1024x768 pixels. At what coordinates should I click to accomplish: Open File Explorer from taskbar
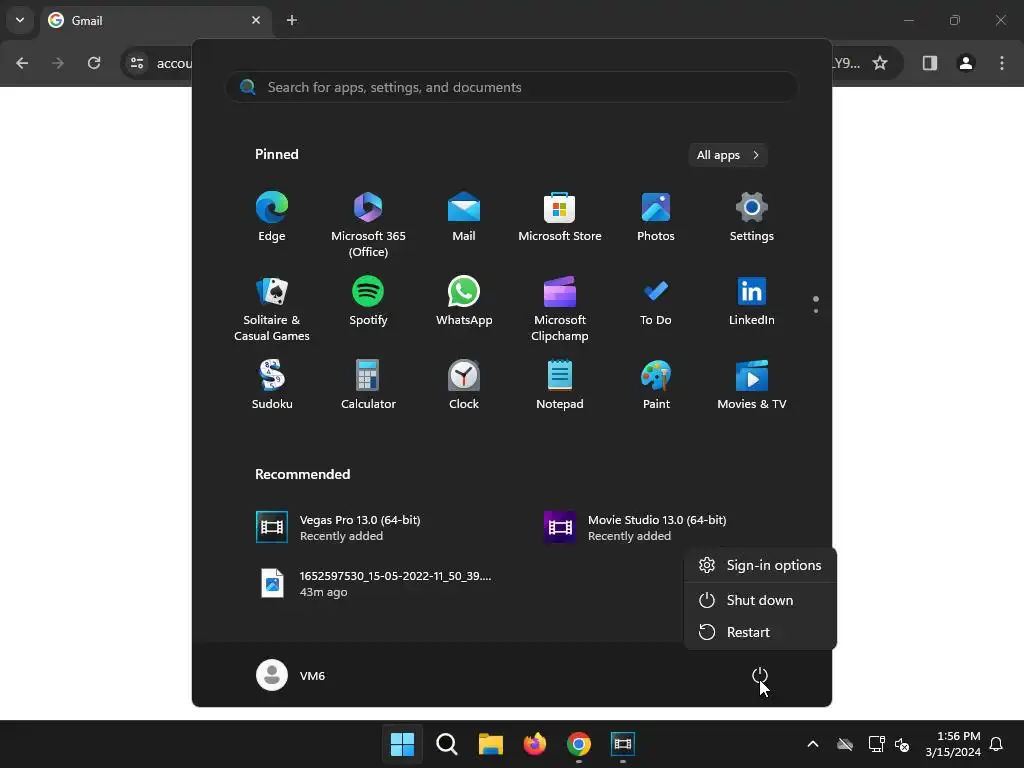(490, 744)
